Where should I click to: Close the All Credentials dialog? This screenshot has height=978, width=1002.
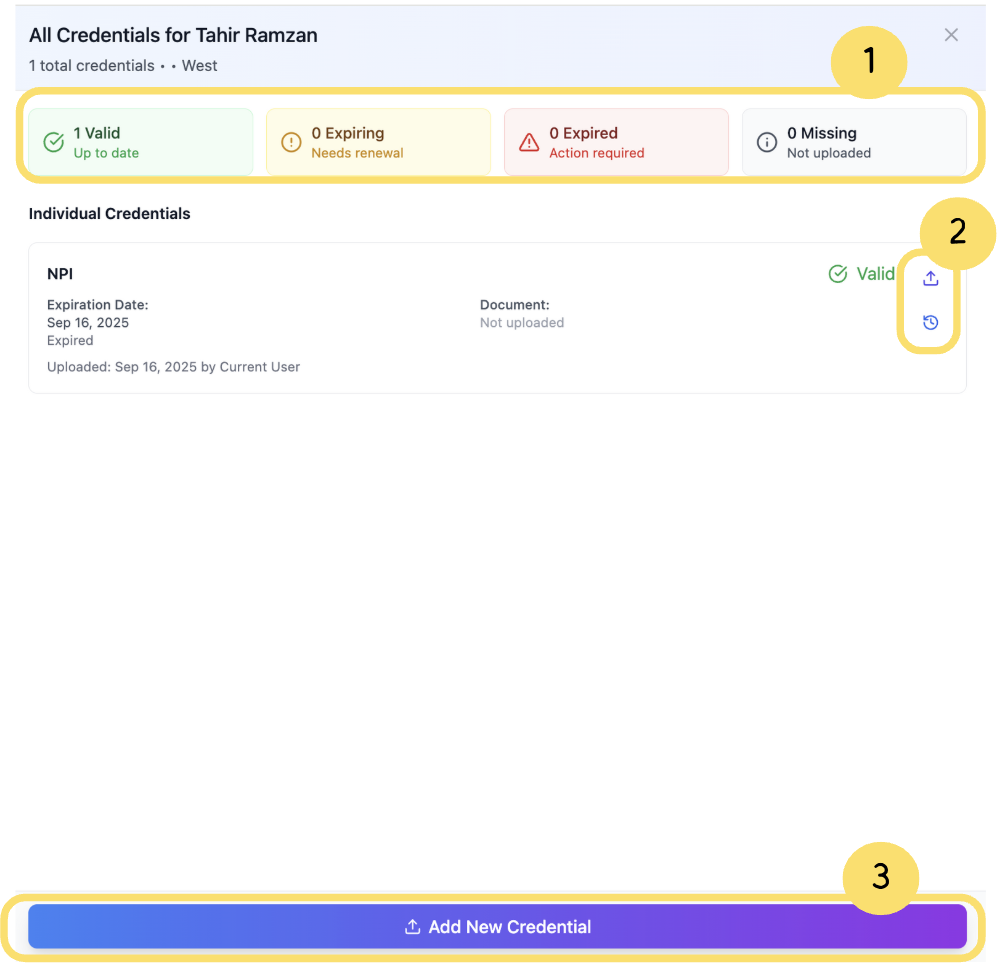[x=951, y=35]
